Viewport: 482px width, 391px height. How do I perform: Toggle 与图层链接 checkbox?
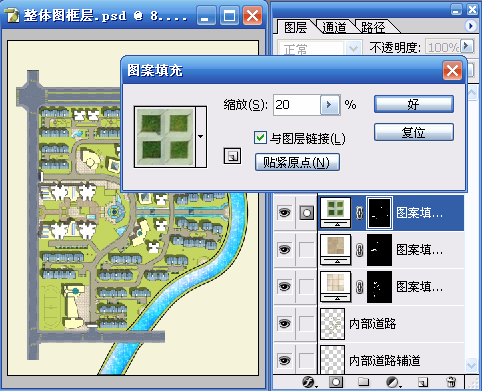260,138
